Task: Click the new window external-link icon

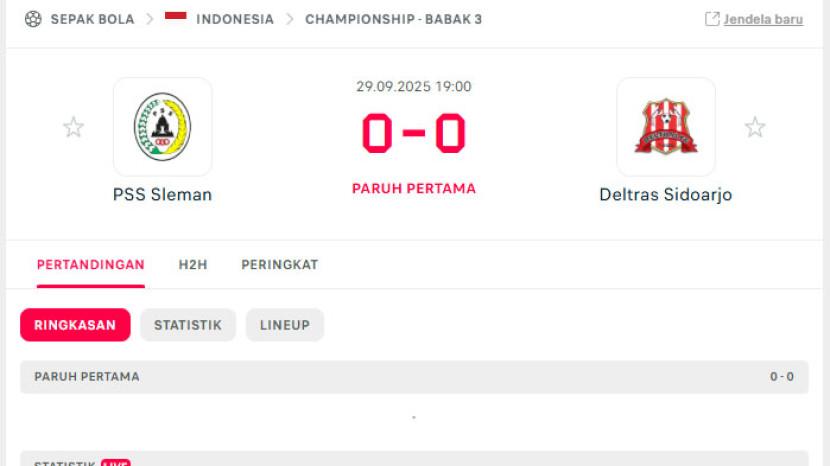Action: (712, 19)
